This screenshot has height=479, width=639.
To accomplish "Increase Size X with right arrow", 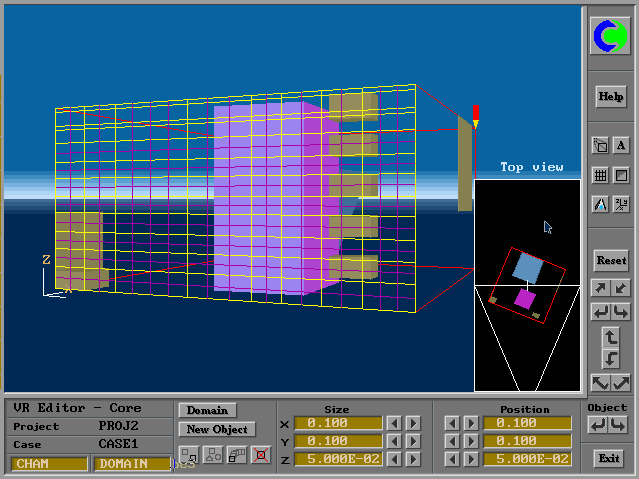I will click(x=413, y=423).
